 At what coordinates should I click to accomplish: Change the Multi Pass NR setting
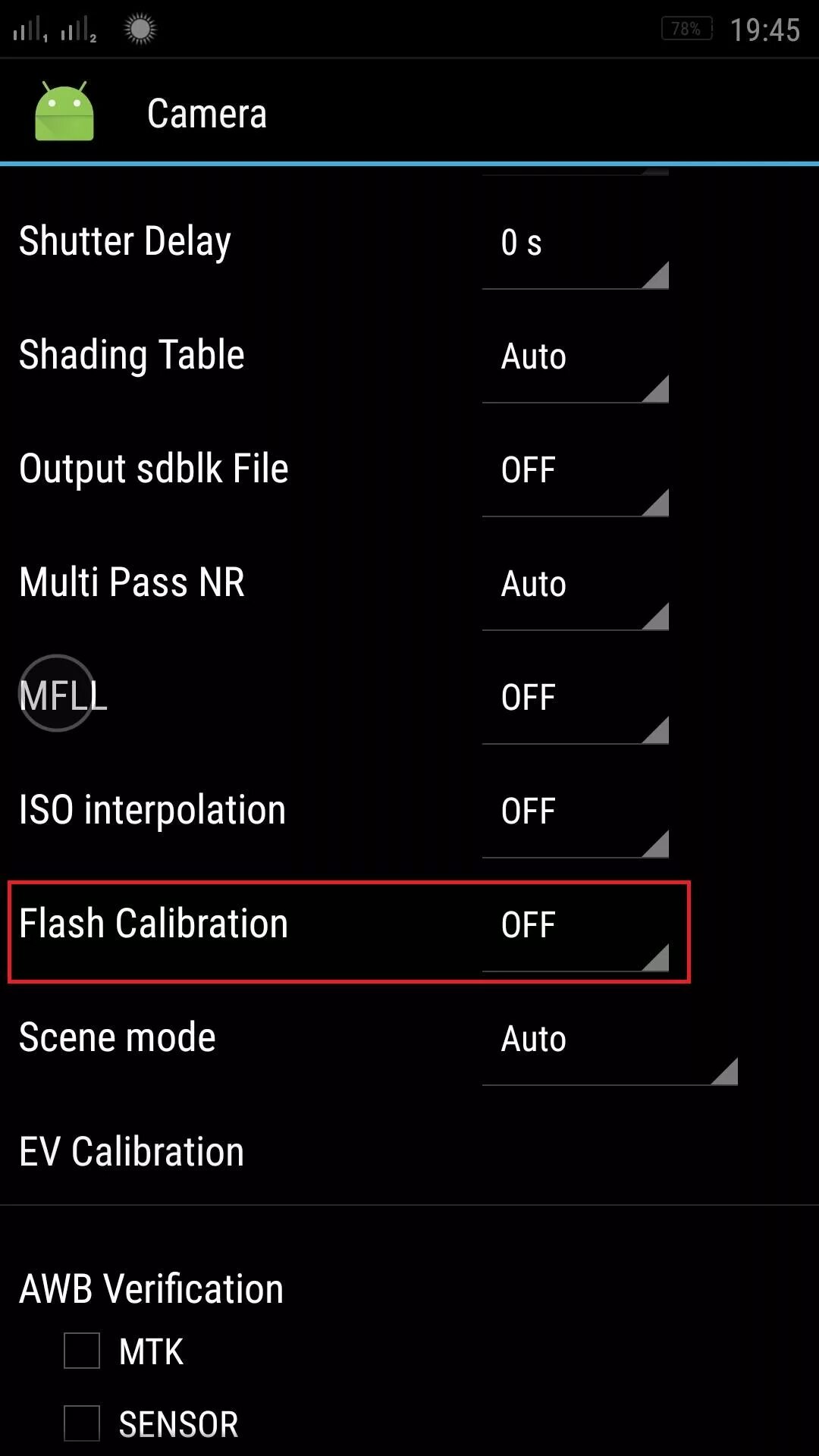[575, 585]
